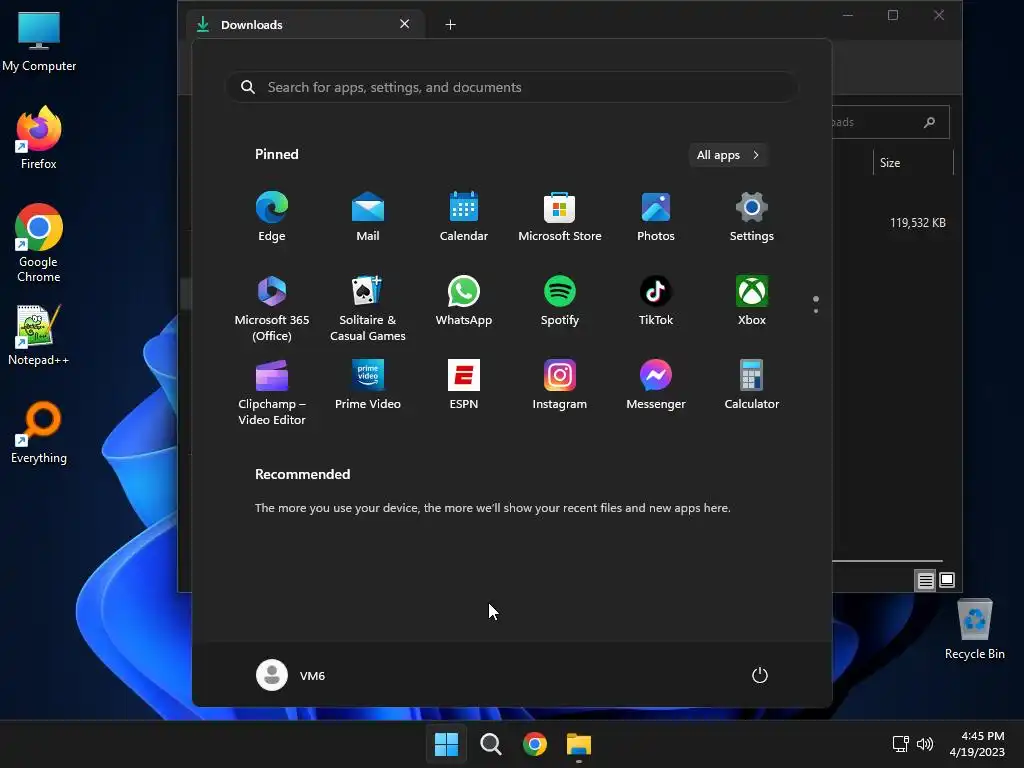Launch Instagram
The image size is (1024, 768).
(x=560, y=385)
